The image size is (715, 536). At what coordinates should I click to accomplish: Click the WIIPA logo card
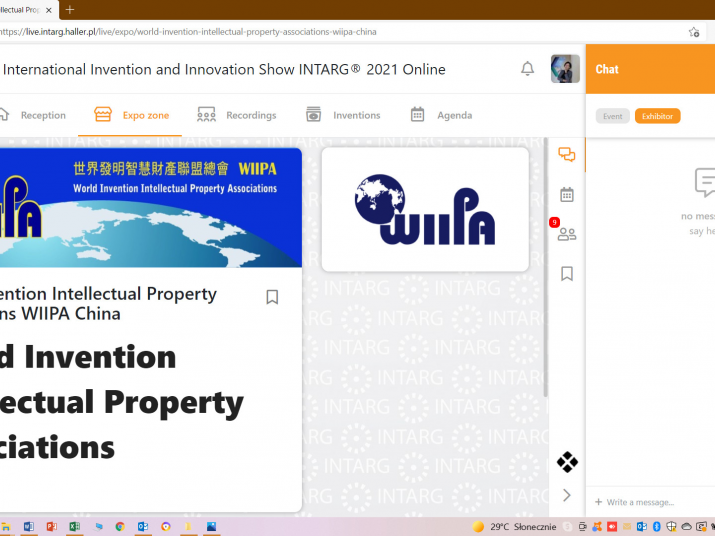[x=425, y=210]
